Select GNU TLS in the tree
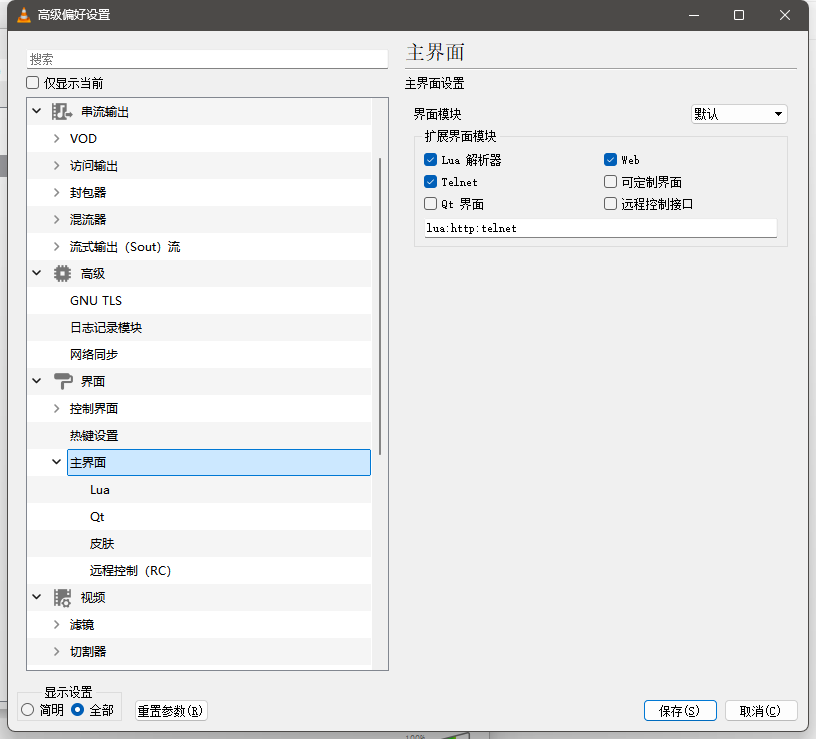The image size is (816, 739). (x=96, y=301)
